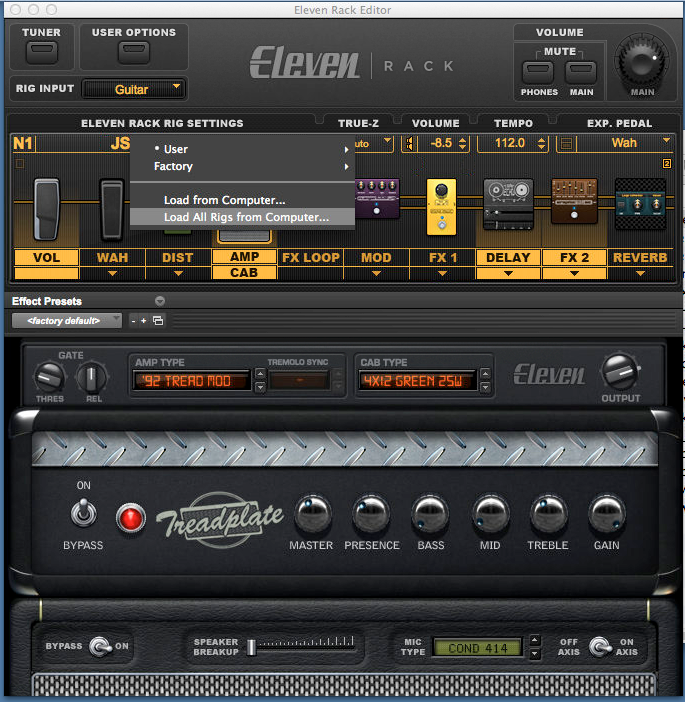Click the small number 2 badge icon
The height and width of the screenshot is (702, 685).
coord(666,163)
